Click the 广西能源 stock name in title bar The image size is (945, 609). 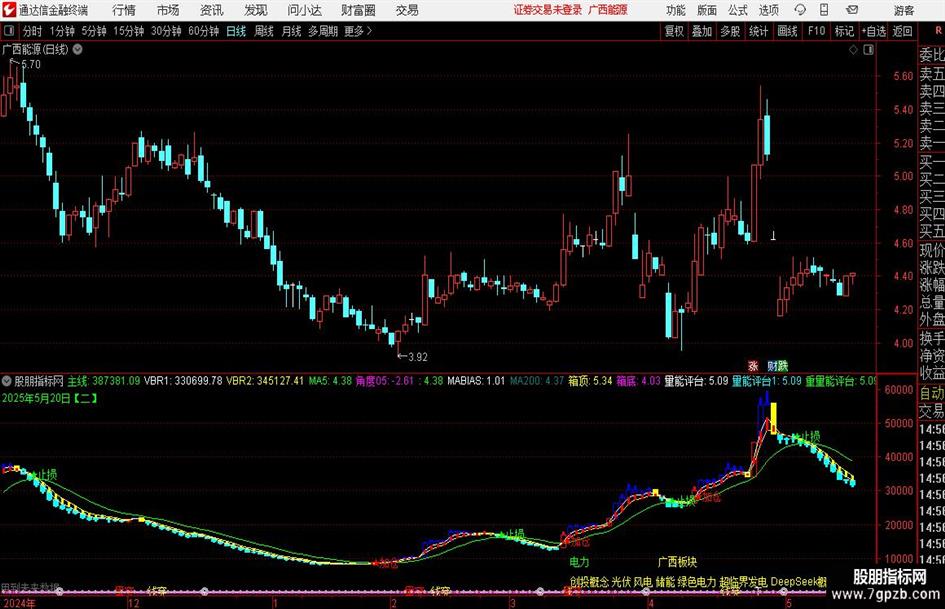coord(608,10)
